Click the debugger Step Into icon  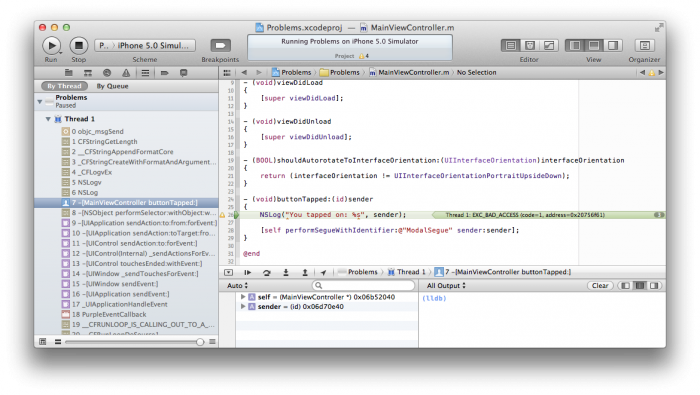click(x=286, y=272)
